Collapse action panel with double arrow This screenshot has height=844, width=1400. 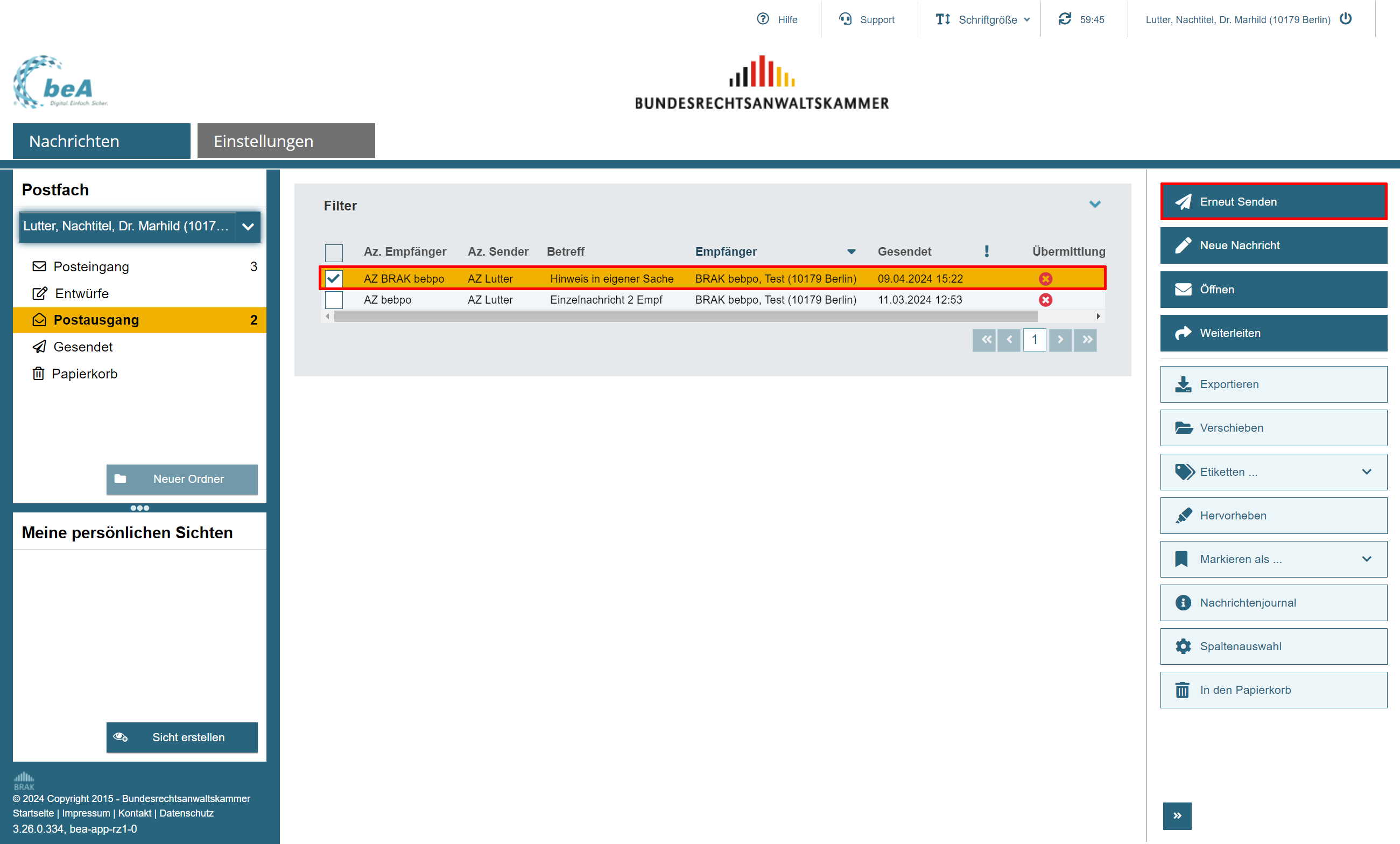coord(1177,815)
